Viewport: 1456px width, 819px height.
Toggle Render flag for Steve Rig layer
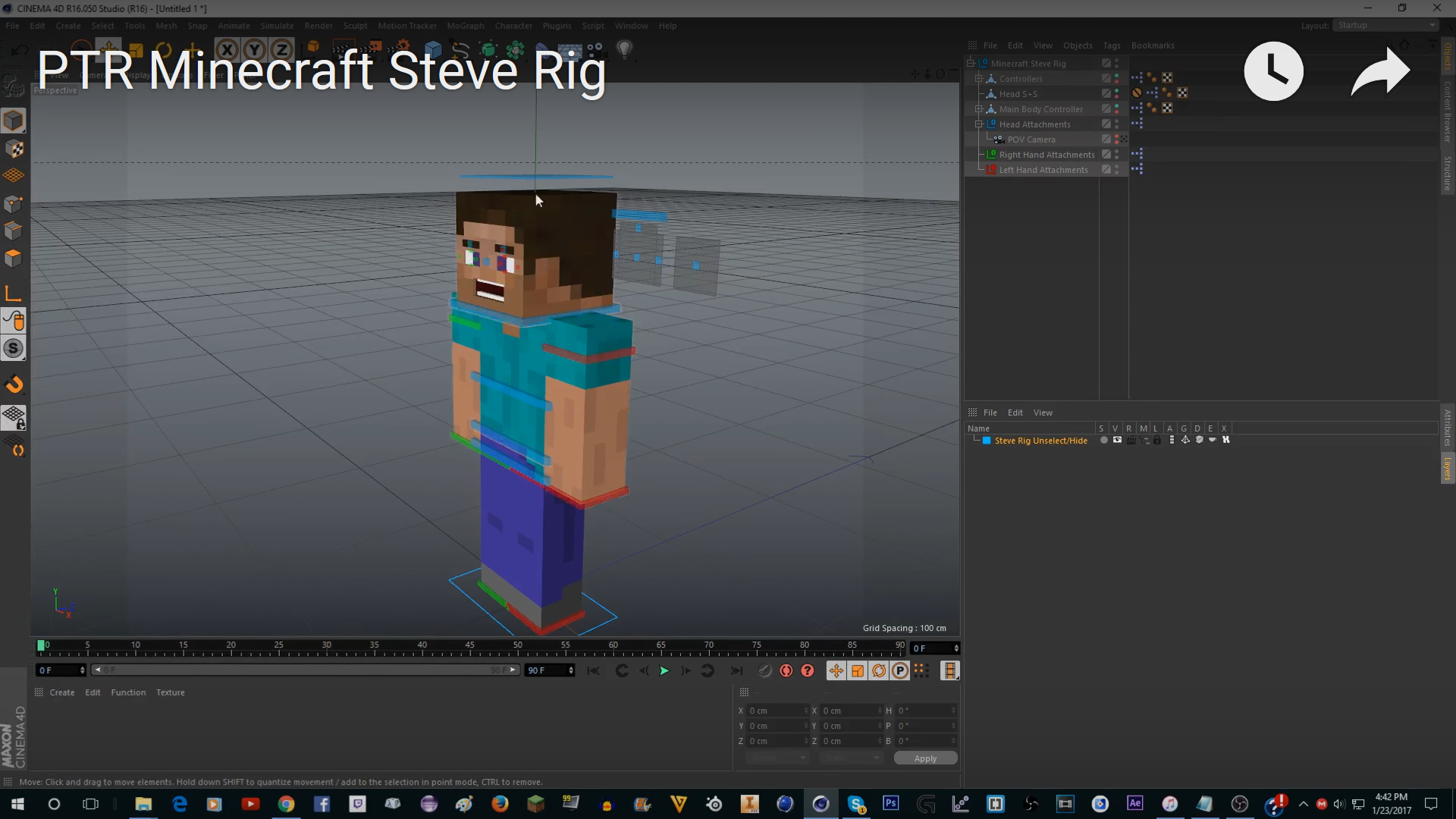click(x=1131, y=440)
